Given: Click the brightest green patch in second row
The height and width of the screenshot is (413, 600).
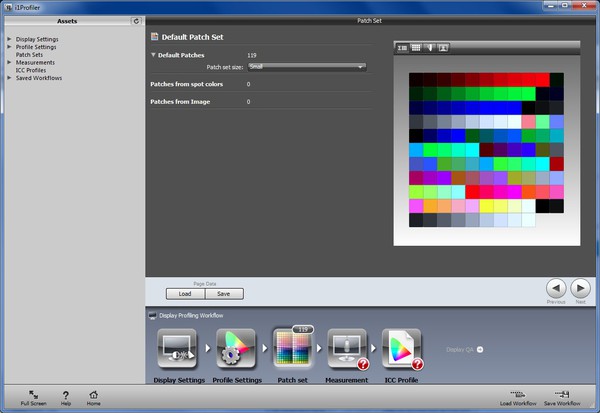Looking at the screenshot, I should tap(528, 94).
